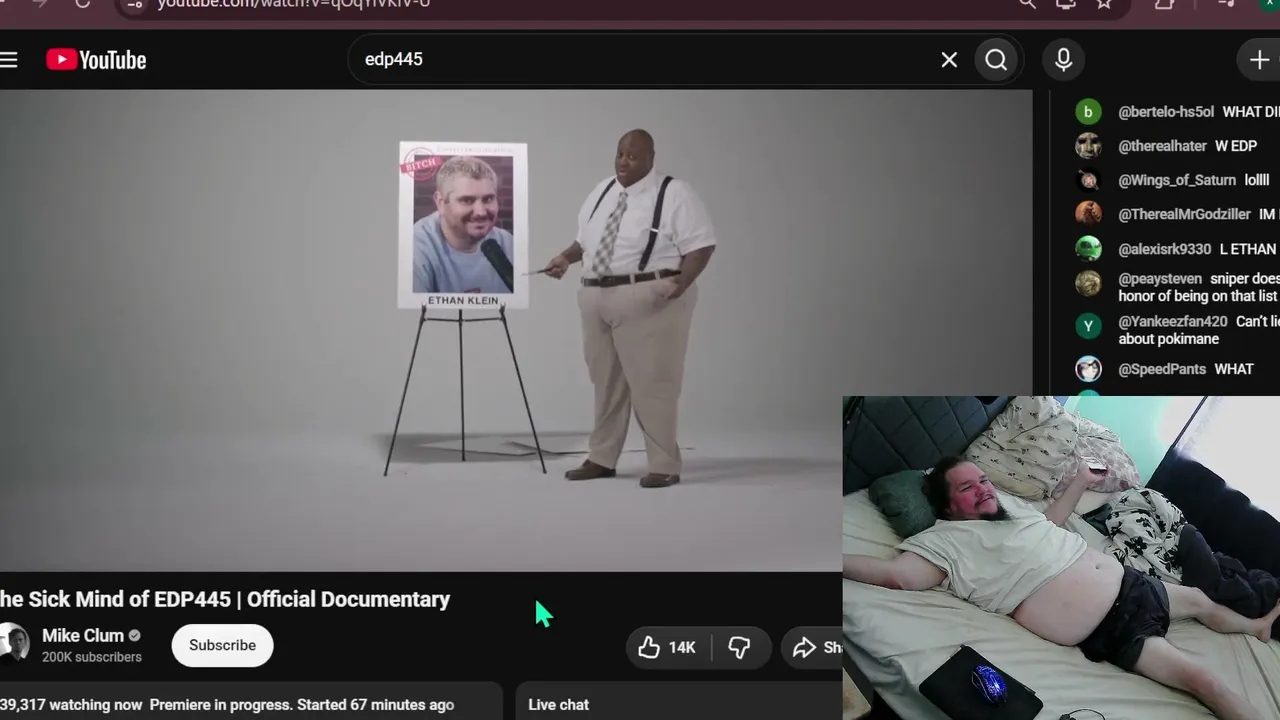Click the browser address bar URL

click(x=294, y=5)
